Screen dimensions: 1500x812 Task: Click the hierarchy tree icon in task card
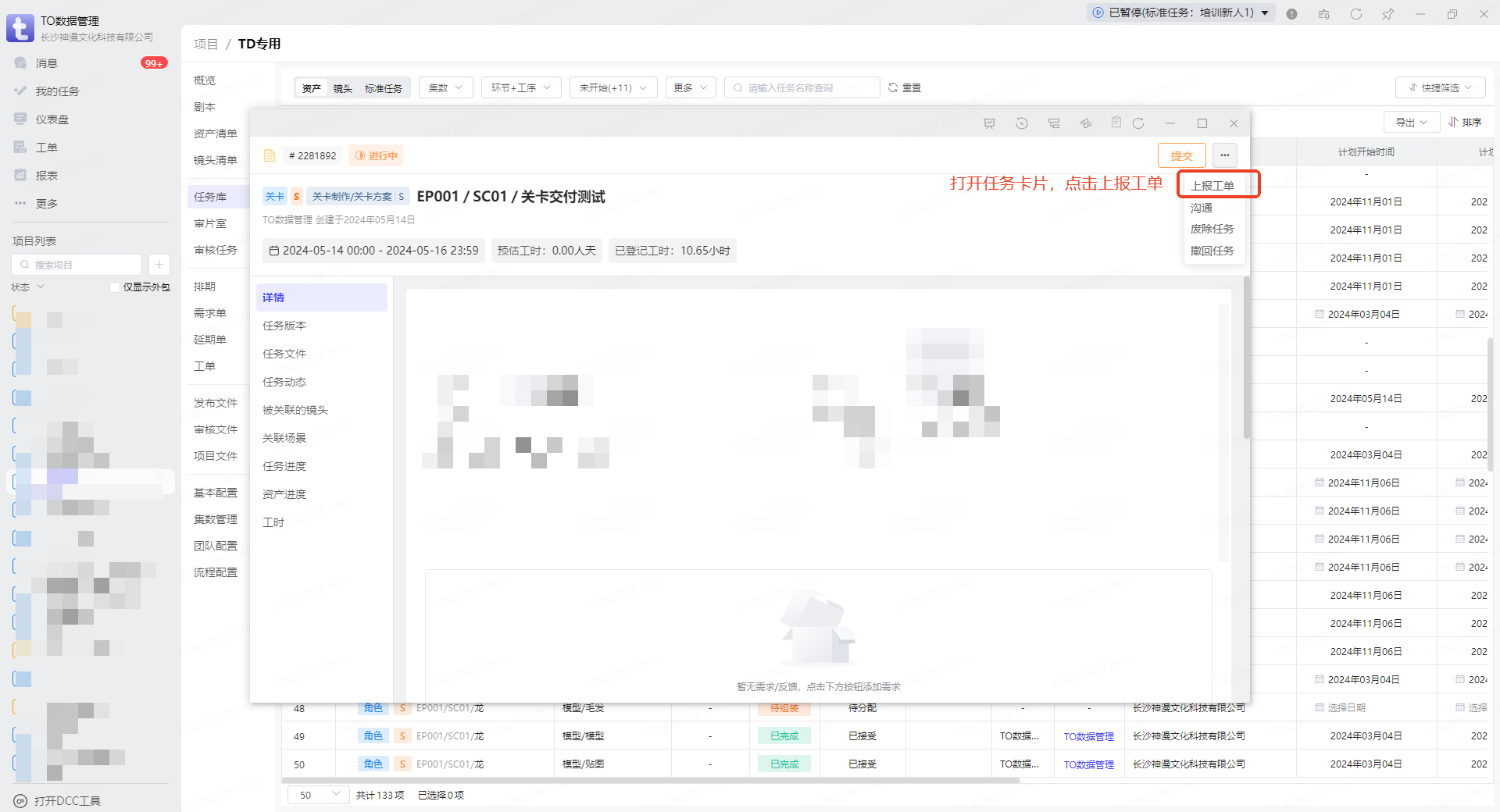pos(1054,123)
